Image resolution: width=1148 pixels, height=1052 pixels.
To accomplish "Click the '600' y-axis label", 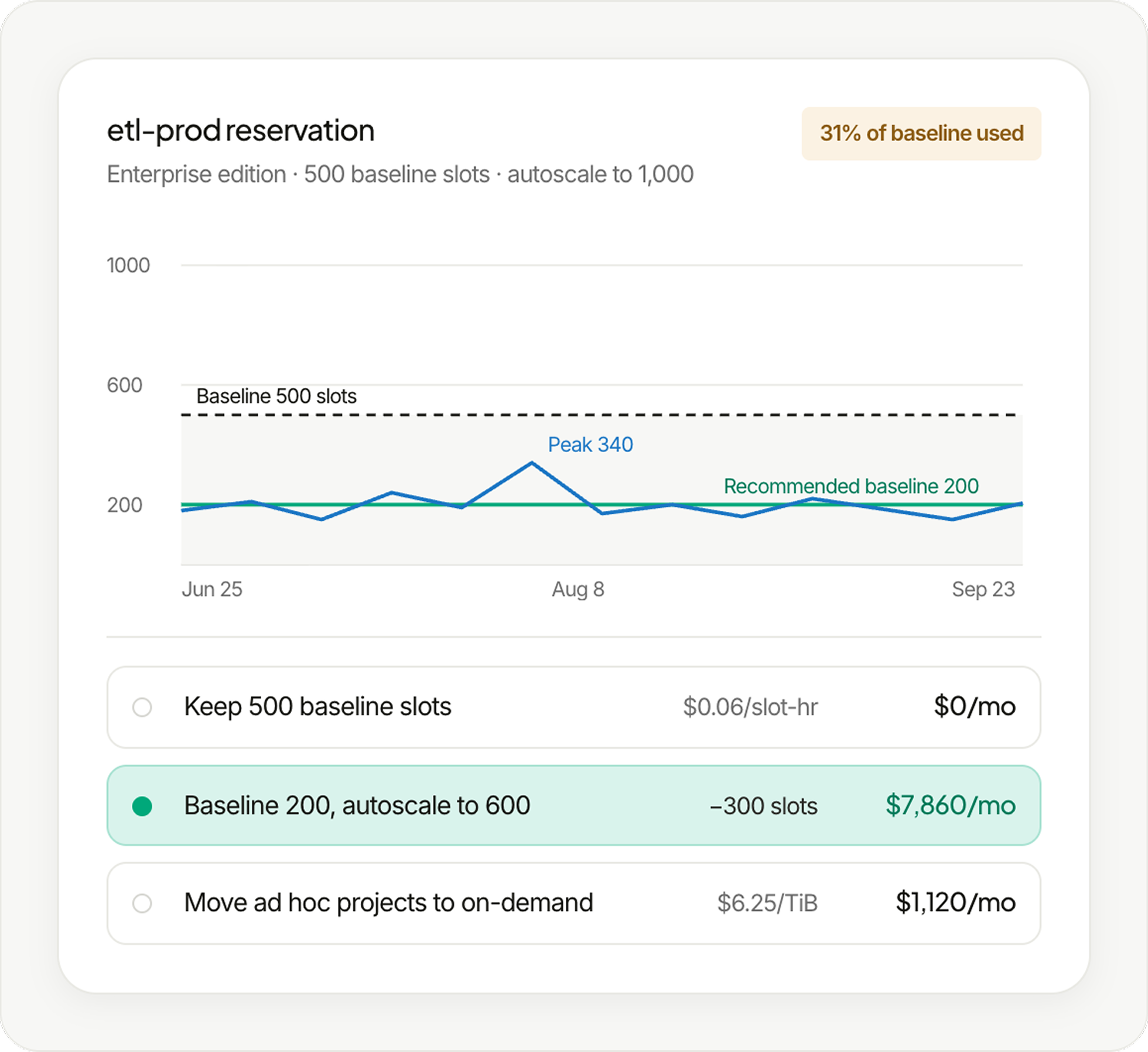I will click(x=125, y=385).
